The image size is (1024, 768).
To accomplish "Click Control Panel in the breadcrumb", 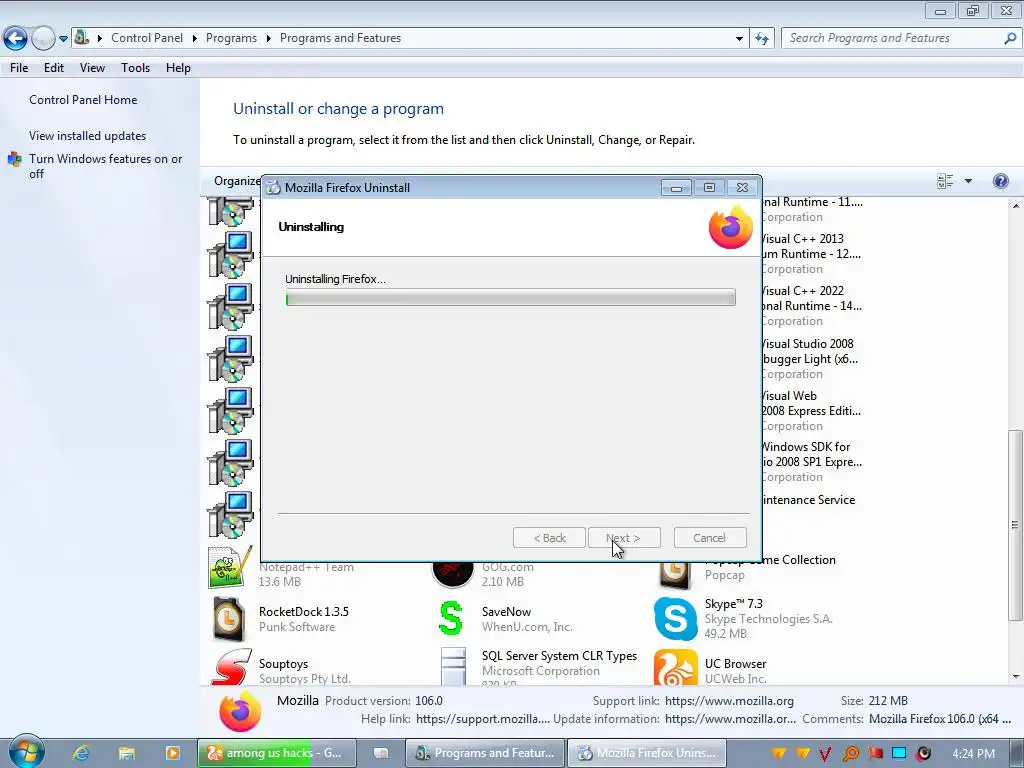I will (147, 38).
